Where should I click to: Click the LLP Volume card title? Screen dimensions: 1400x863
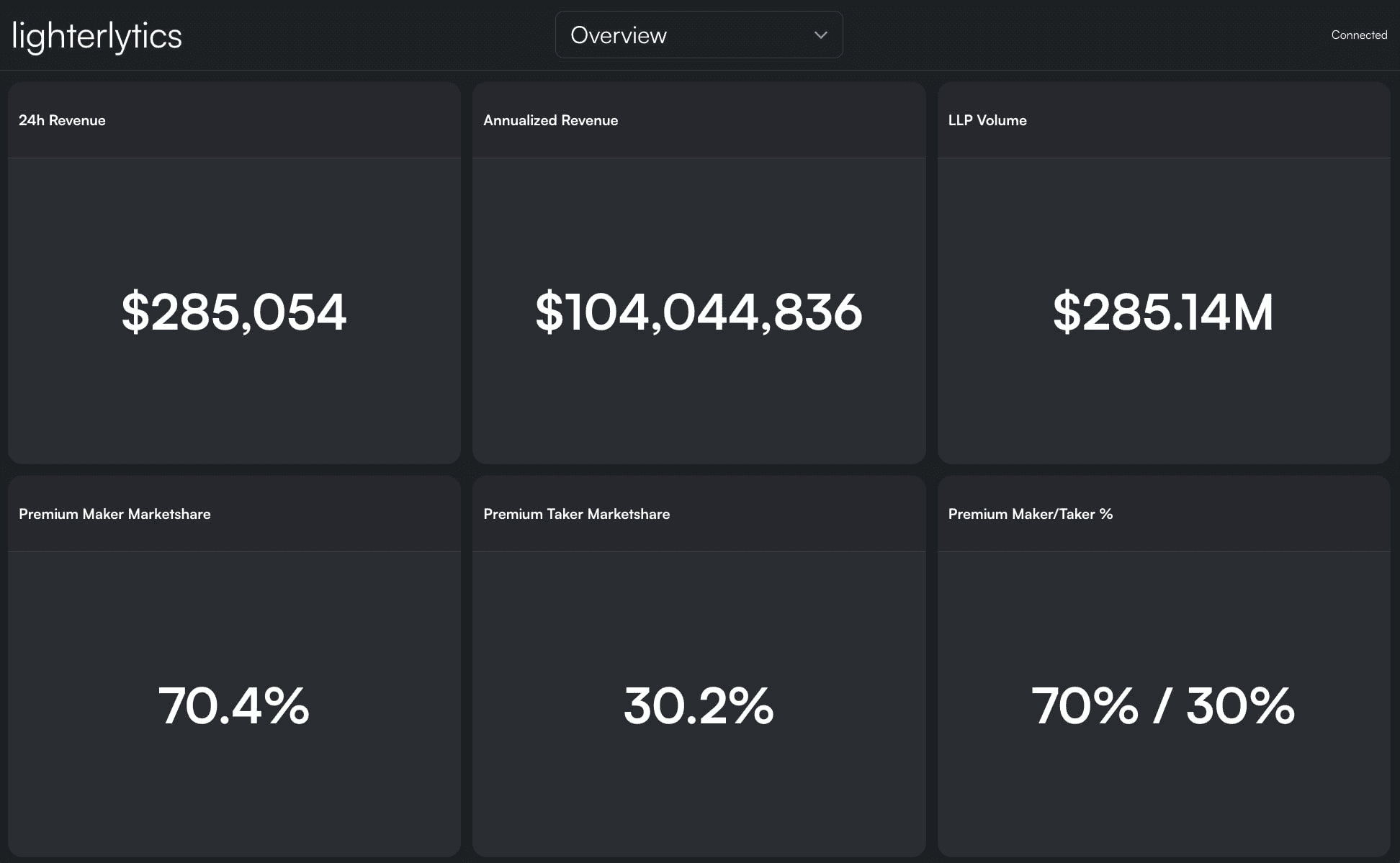[987, 120]
